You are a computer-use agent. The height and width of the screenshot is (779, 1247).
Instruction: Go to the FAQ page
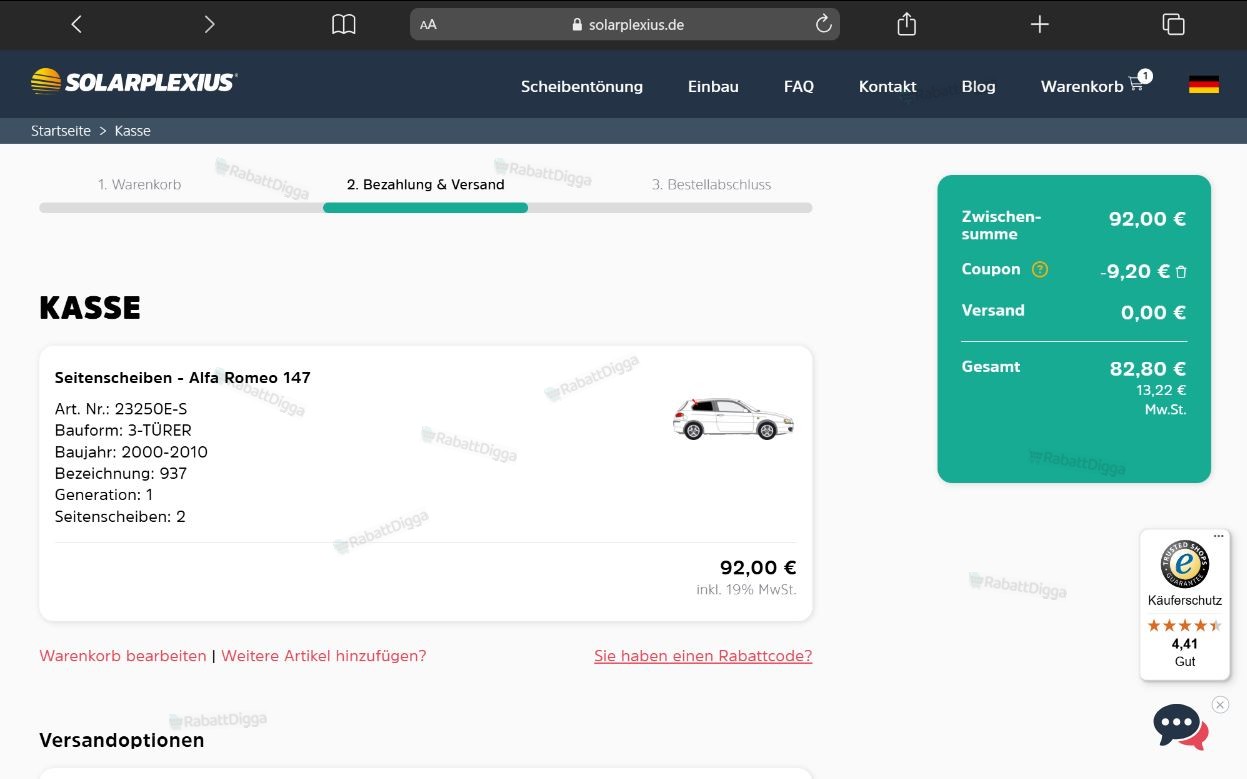(x=799, y=86)
